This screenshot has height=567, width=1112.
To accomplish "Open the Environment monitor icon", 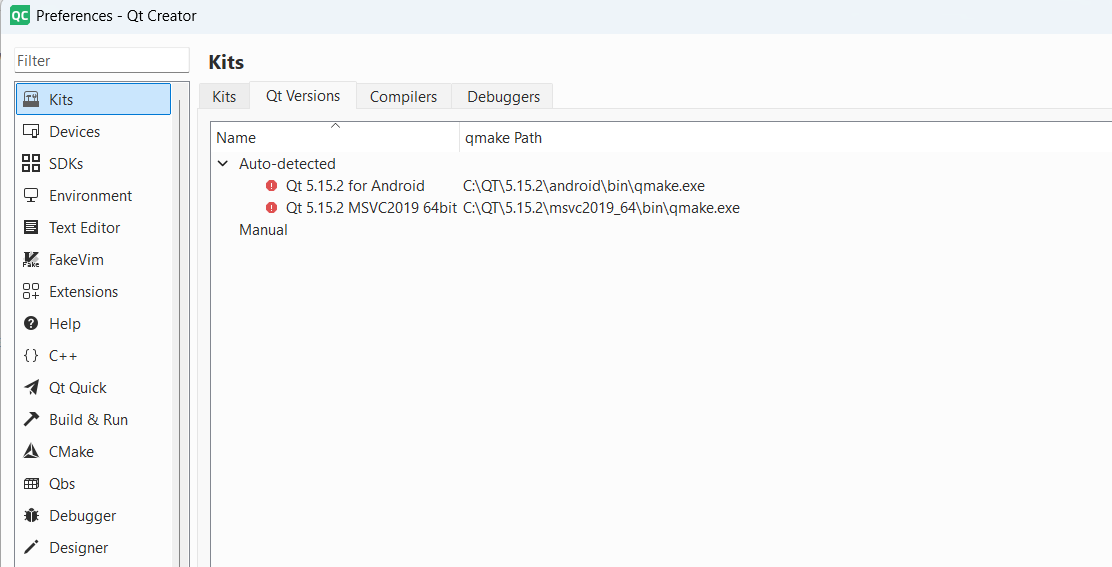I will 31,196.
